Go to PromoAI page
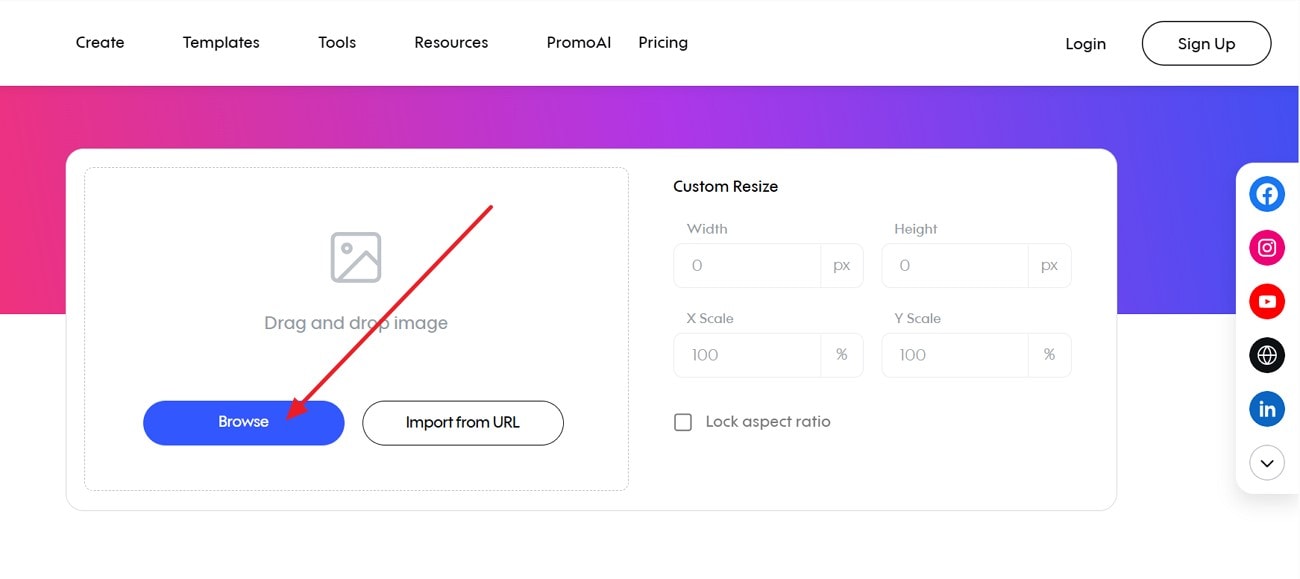 pos(578,43)
